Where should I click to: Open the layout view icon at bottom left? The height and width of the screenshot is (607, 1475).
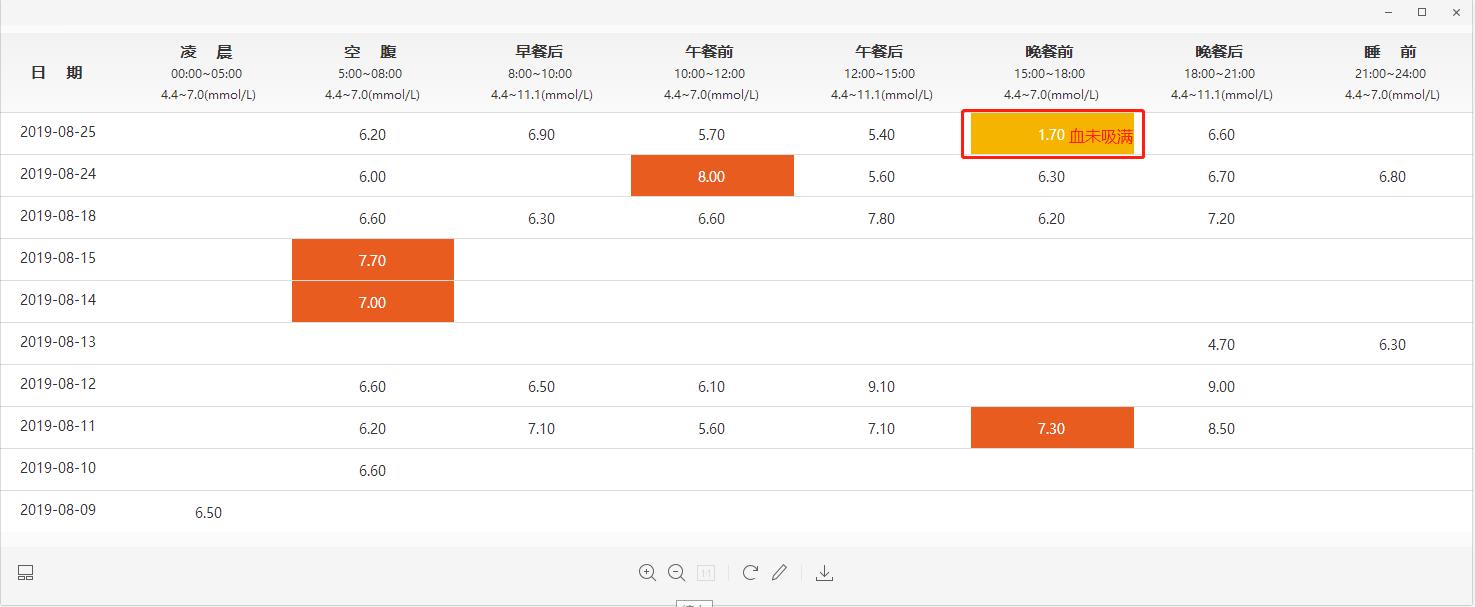tap(25, 572)
